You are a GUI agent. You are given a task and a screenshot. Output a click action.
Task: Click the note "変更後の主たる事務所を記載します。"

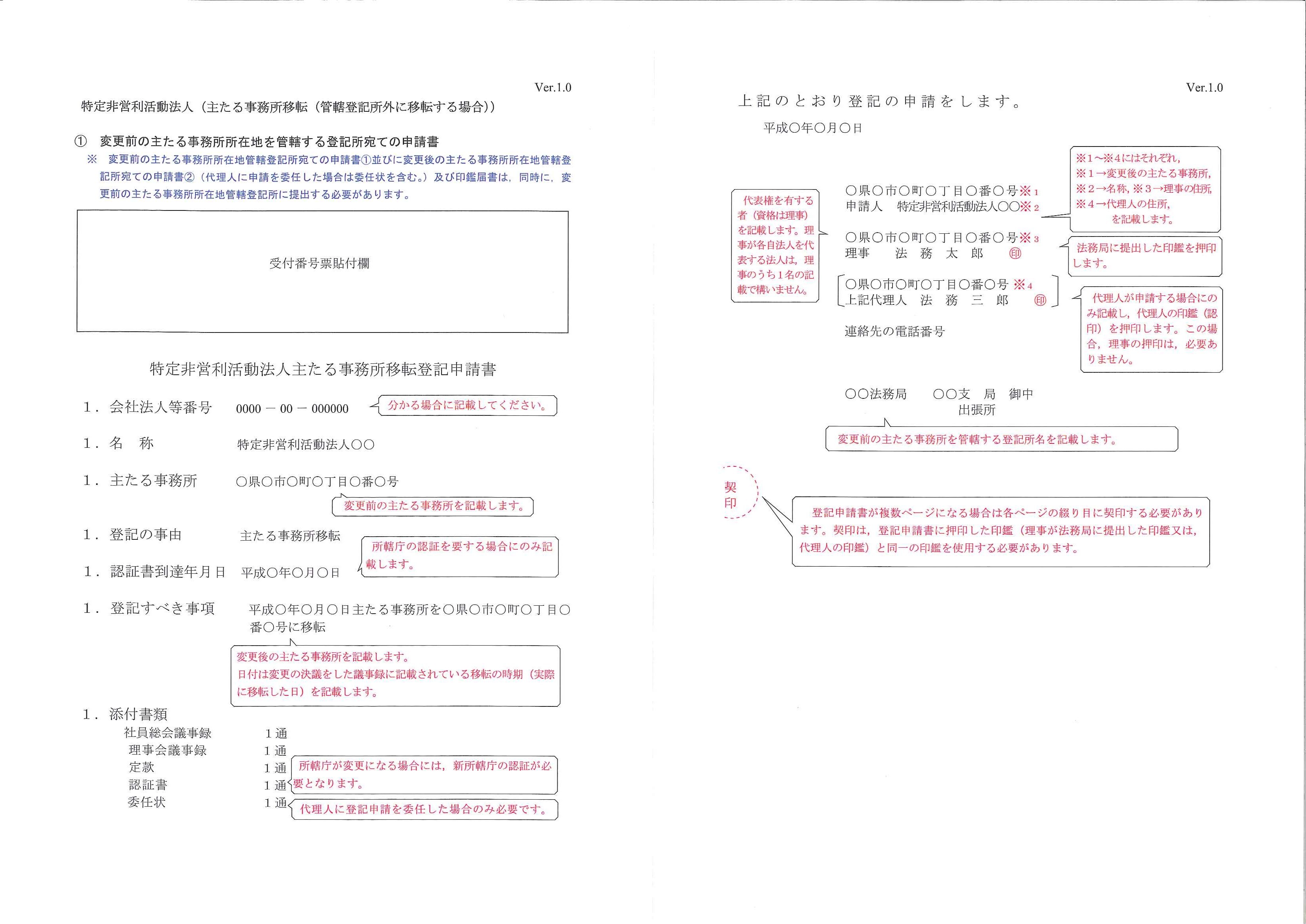[x=323, y=657]
